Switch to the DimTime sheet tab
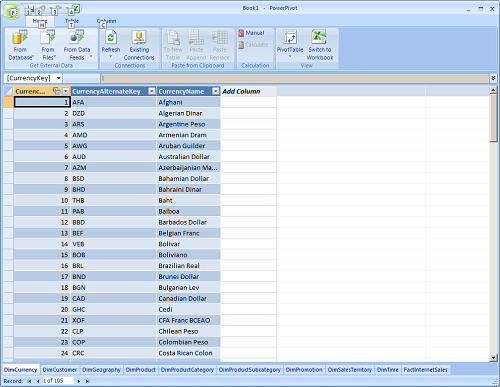 (x=388, y=370)
